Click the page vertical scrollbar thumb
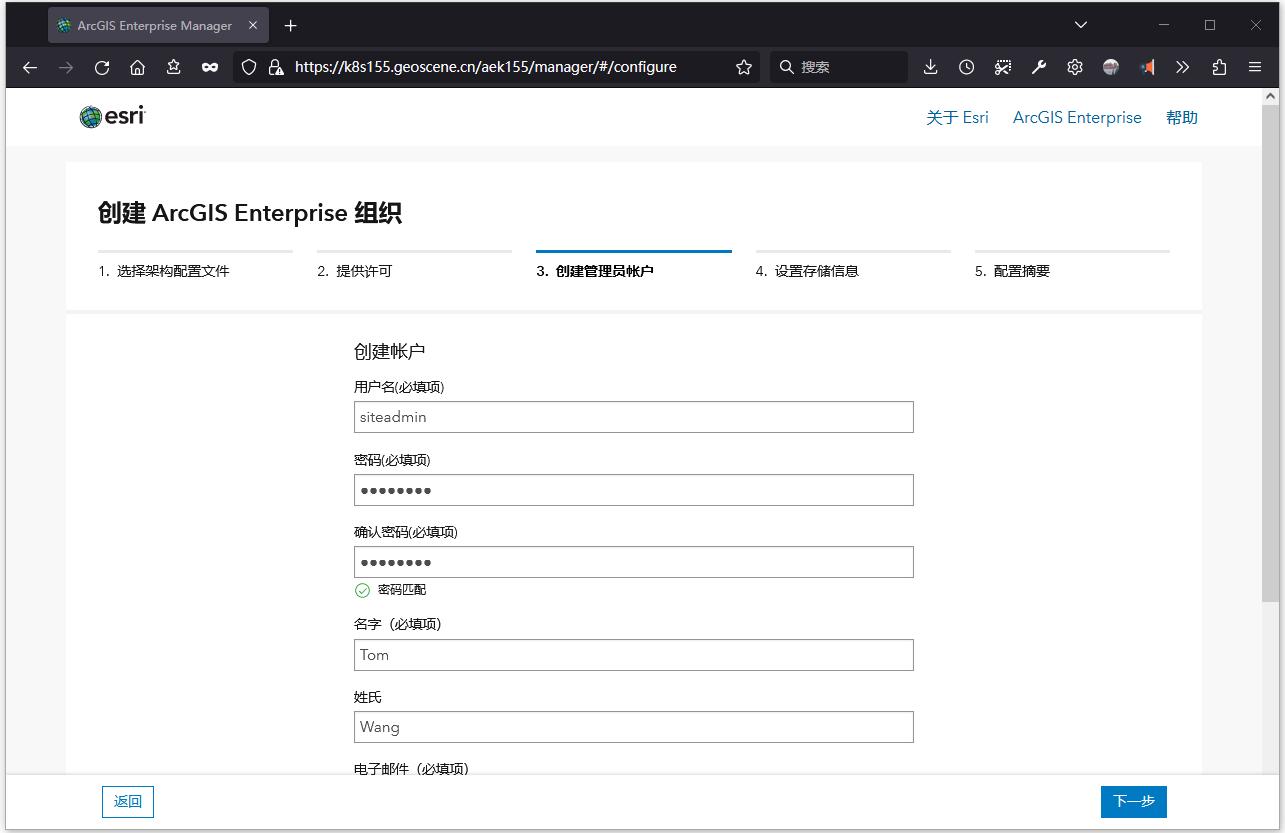The width and height of the screenshot is (1285, 833). [x=1270, y=353]
